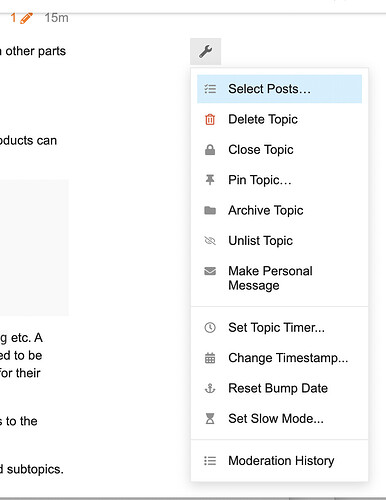Image resolution: width=386 pixels, height=500 pixels.
Task: Click the padlock icon beside Close Topic
Action: [210, 150]
